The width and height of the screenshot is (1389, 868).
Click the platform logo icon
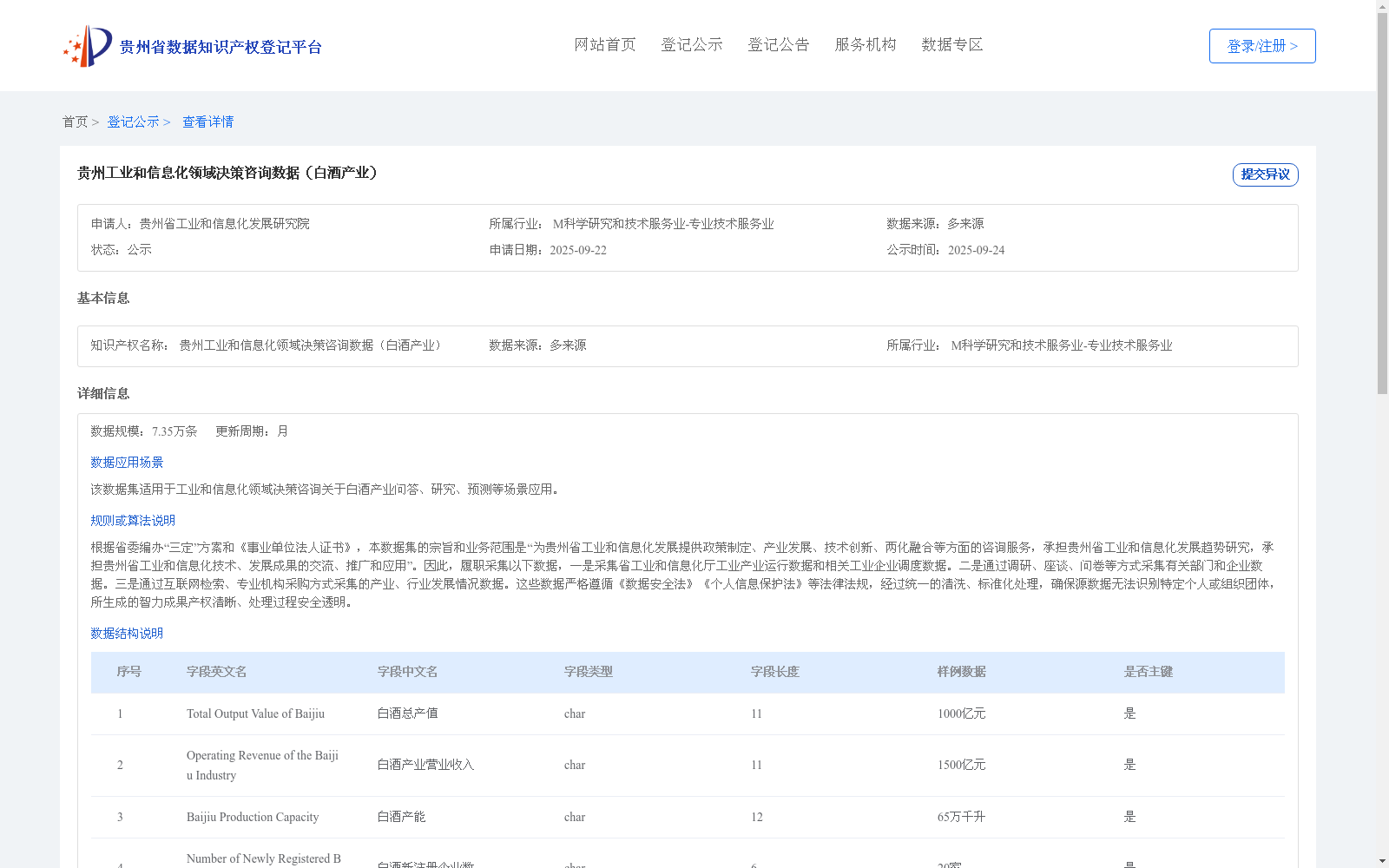tap(88, 46)
